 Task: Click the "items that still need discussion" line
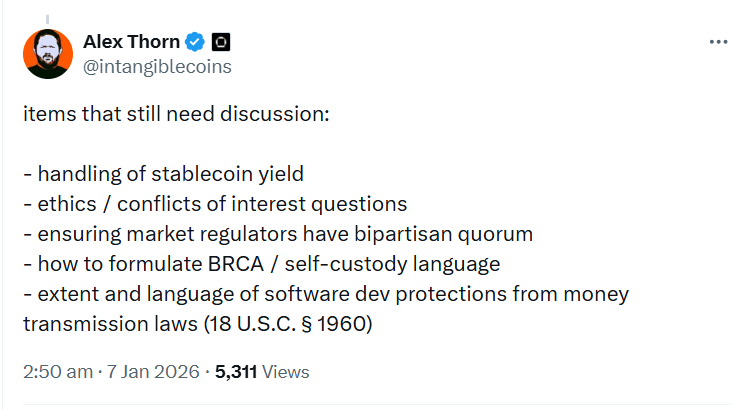pos(175,114)
